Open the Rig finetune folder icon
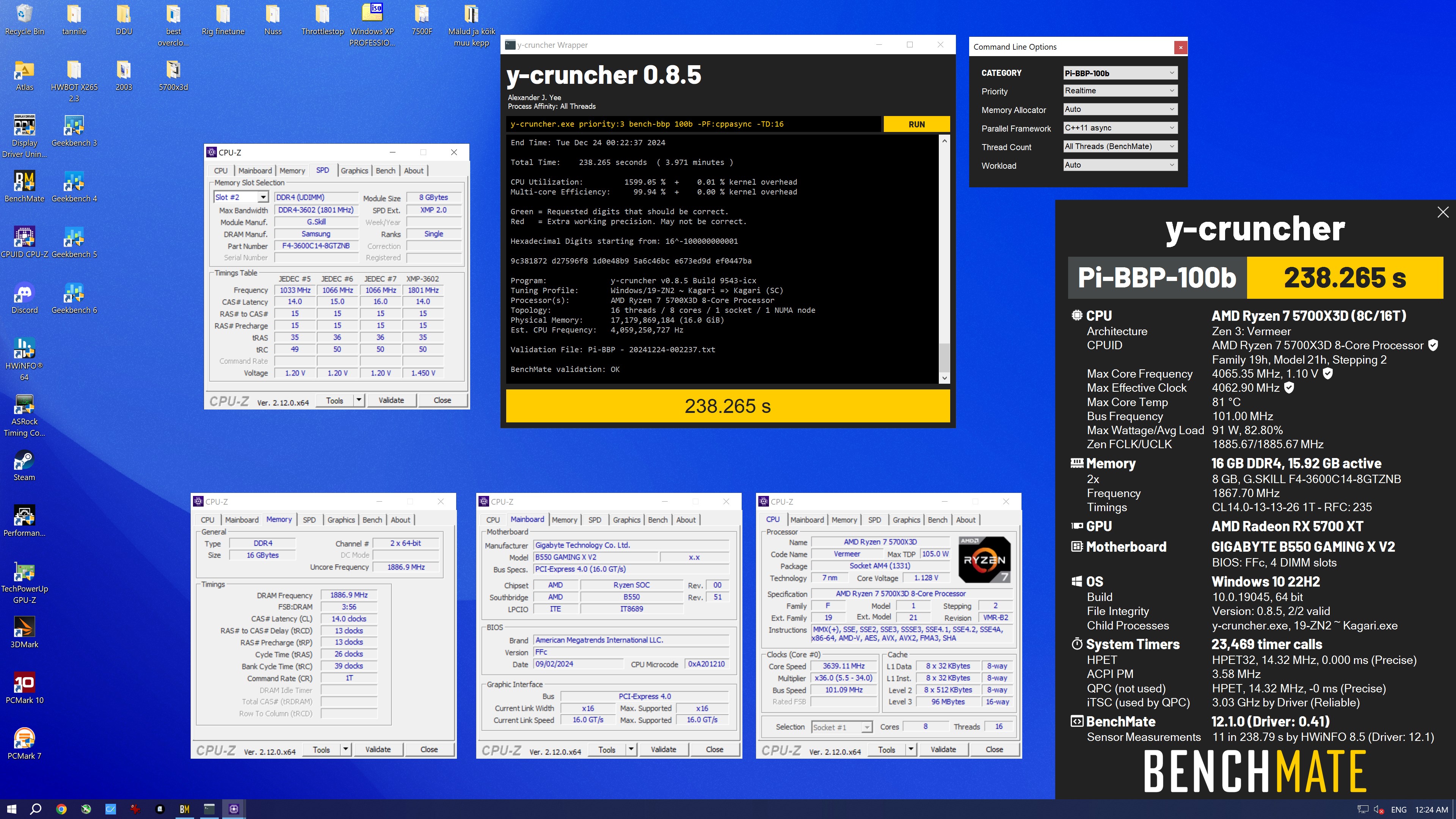Screen dimensions: 1456x819 (x=223, y=20)
